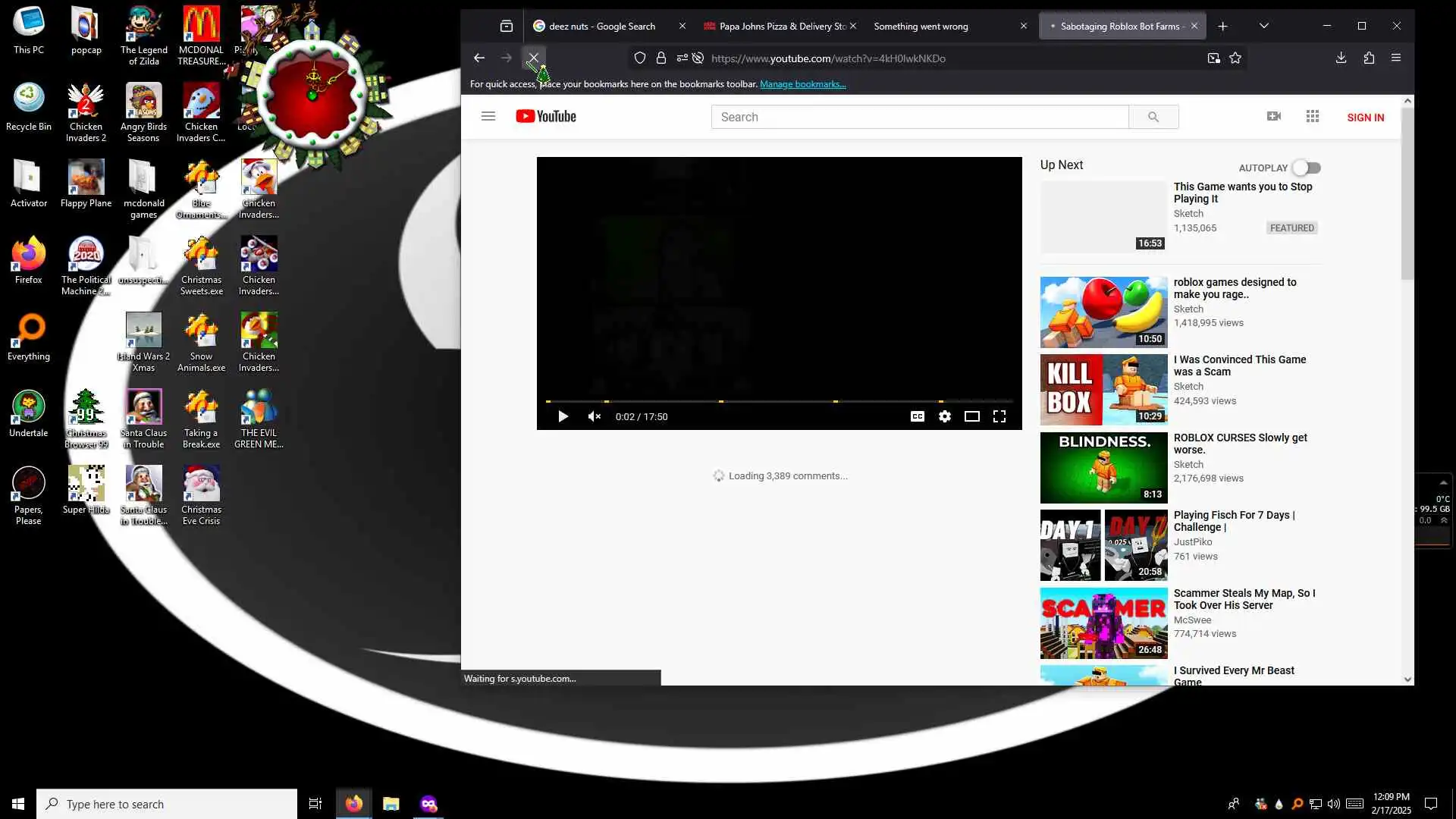
Task: Click the SIGN IN button
Action: 1365,118
